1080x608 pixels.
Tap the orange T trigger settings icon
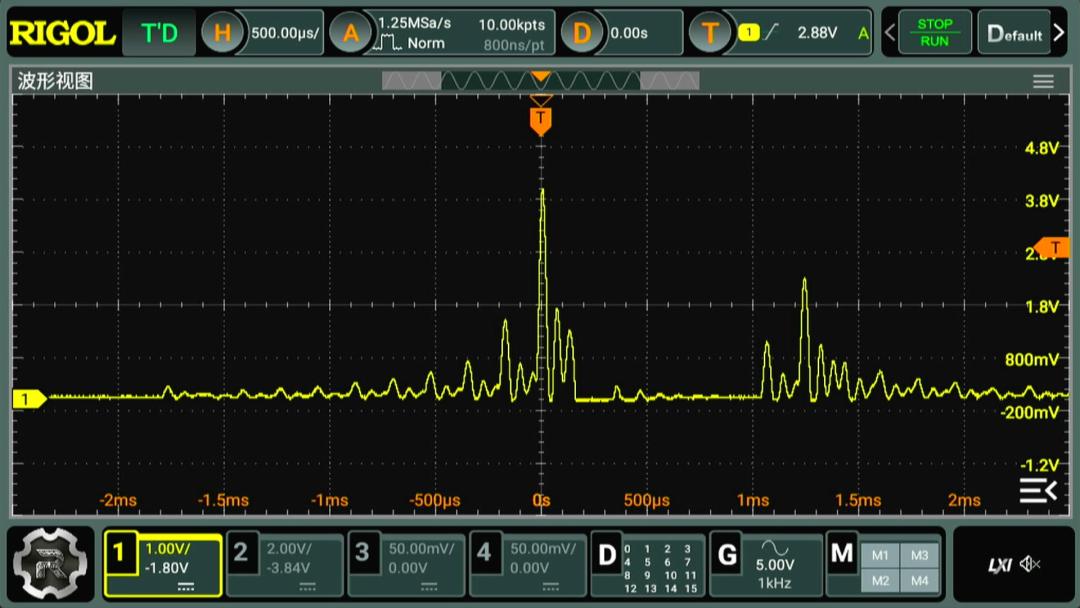pyautogui.click(x=710, y=33)
